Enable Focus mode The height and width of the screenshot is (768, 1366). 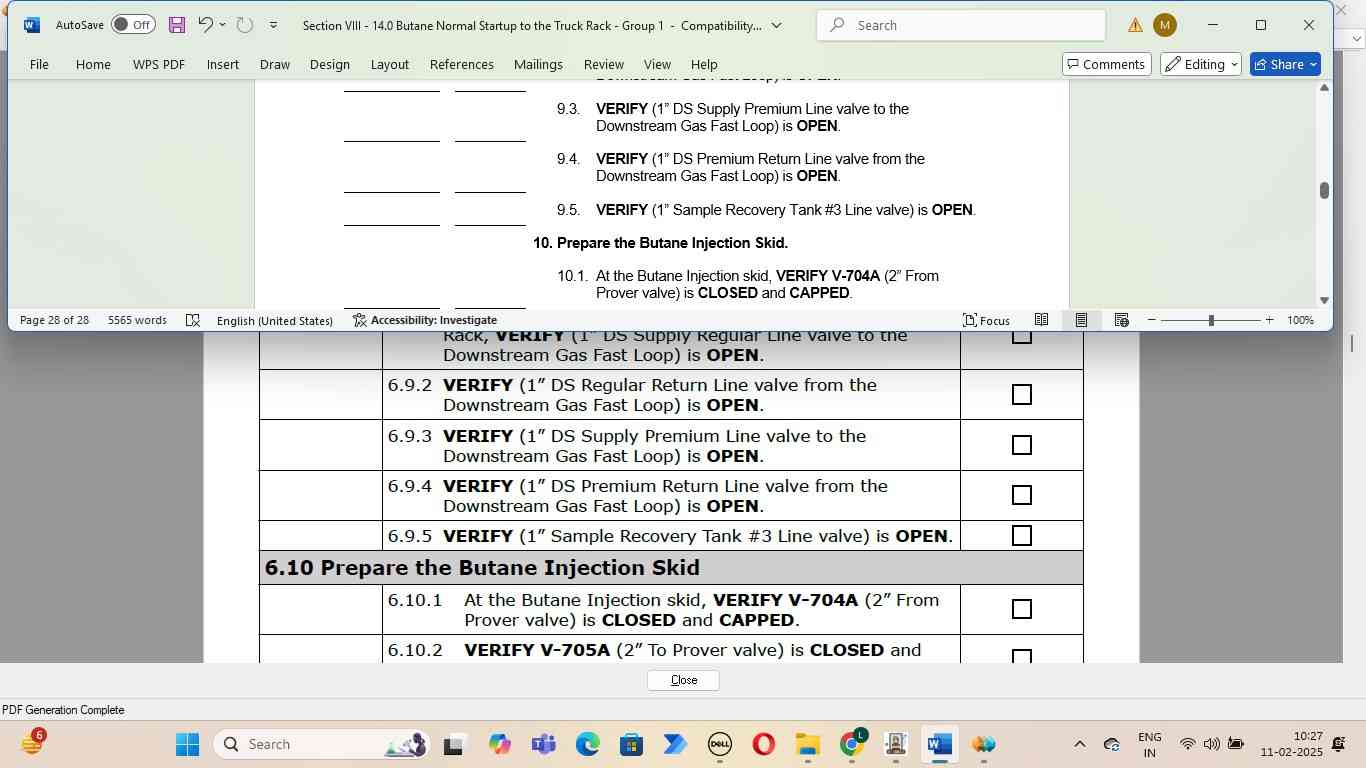click(x=986, y=320)
